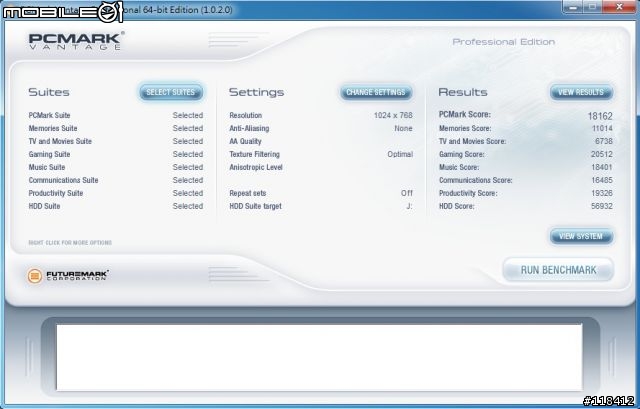Click the Communications Score value 16485
Viewport: 640px width, 409px height.
pyautogui.click(x=602, y=180)
